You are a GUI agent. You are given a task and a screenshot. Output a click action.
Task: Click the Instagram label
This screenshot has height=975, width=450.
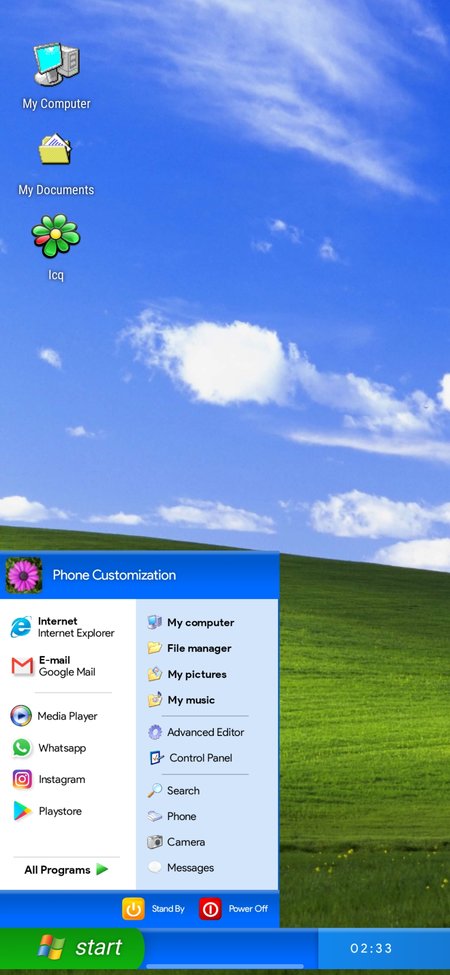[x=62, y=779]
